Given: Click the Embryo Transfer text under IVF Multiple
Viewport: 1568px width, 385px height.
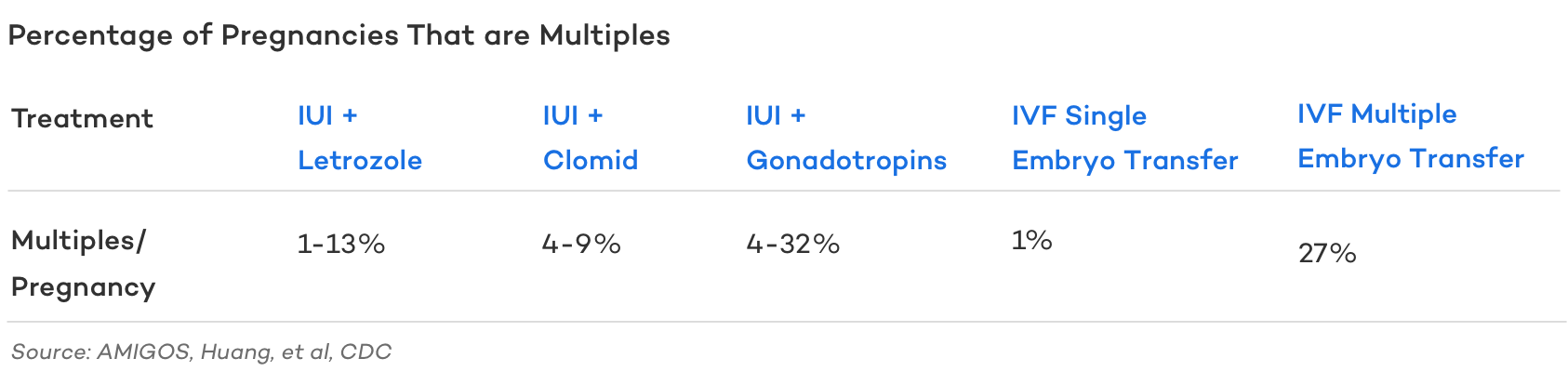Looking at the screenshot, I should [x=1411, y=159].
